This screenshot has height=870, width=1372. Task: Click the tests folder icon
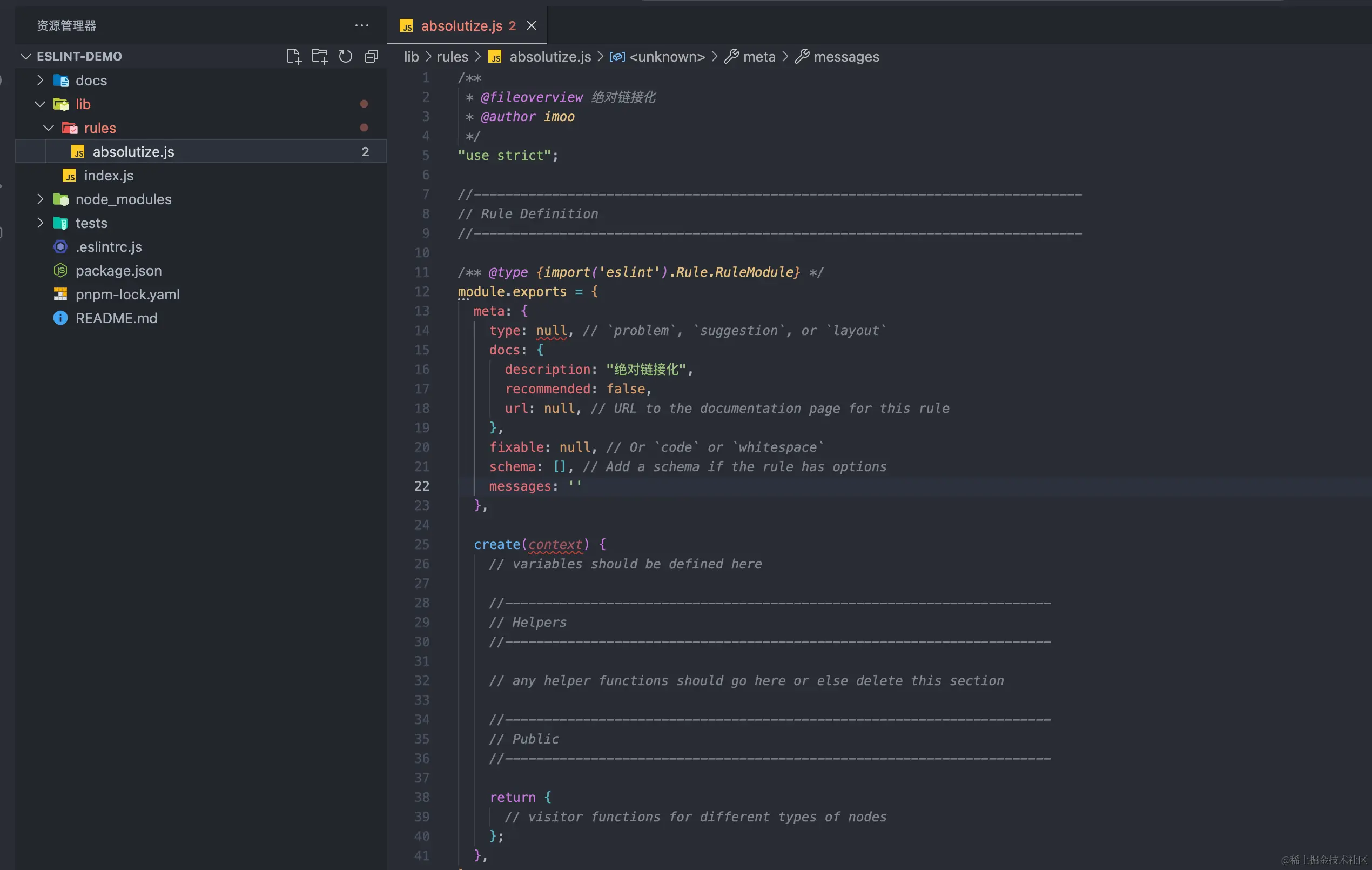(60, 223)
